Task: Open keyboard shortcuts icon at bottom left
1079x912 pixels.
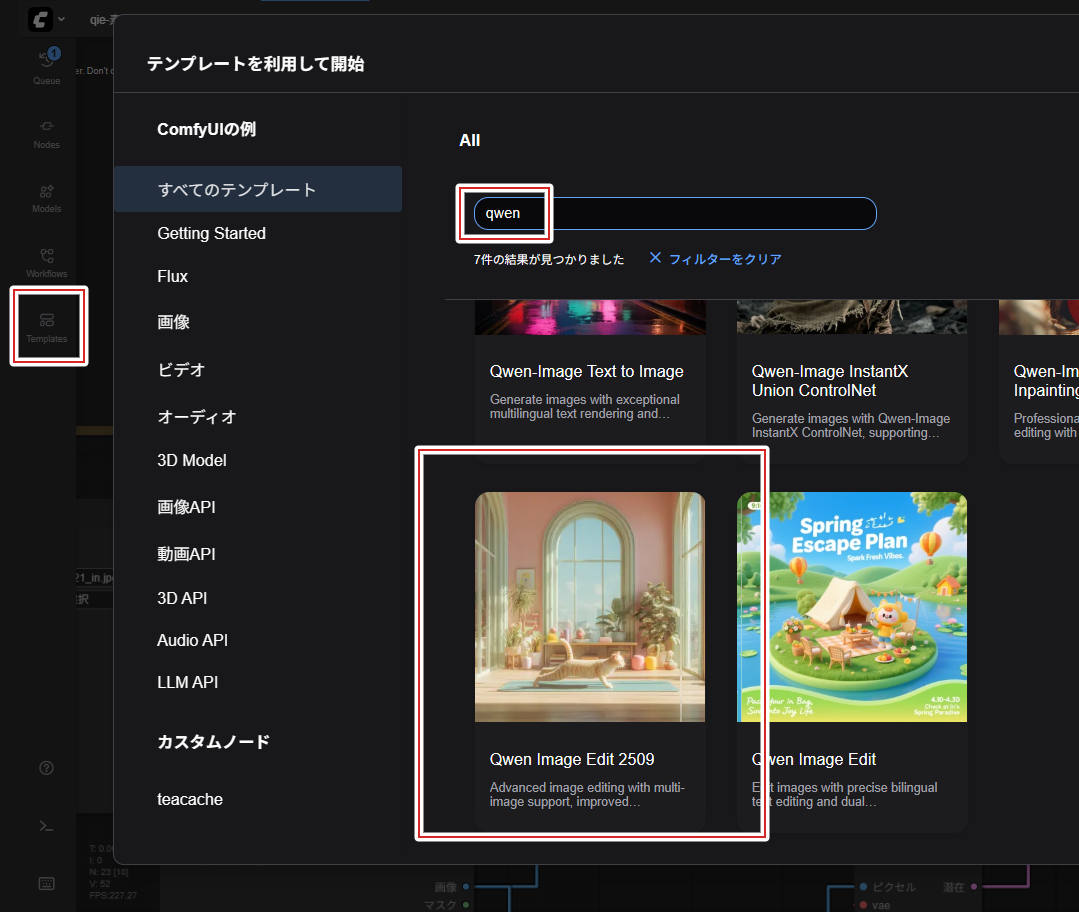Action: coord(47,883)
